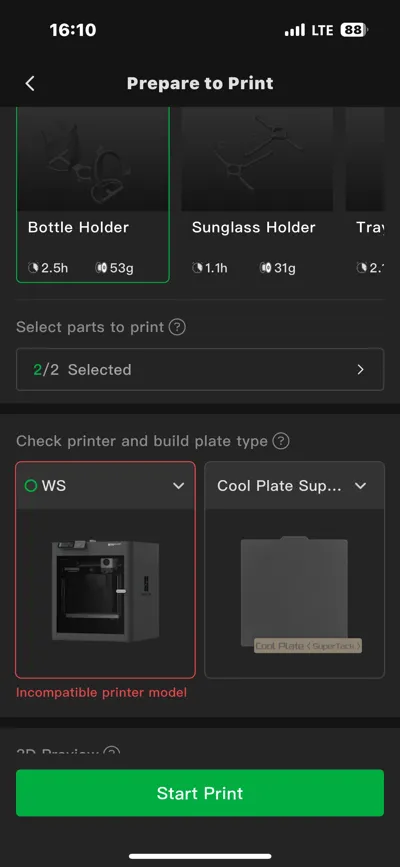This screenshot has width=400, height=867.
Task: Tap the Start Print button
Action: pos(200,793)
